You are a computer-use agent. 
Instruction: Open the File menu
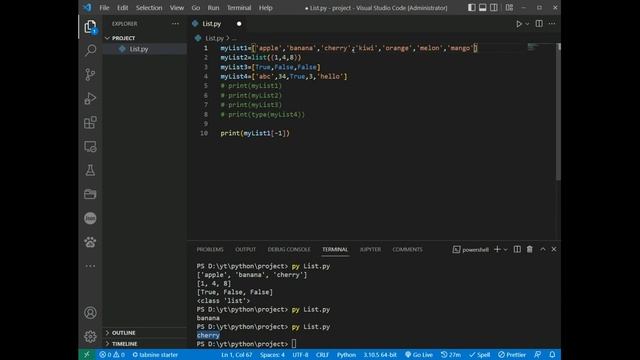click(x=104, y=8)
